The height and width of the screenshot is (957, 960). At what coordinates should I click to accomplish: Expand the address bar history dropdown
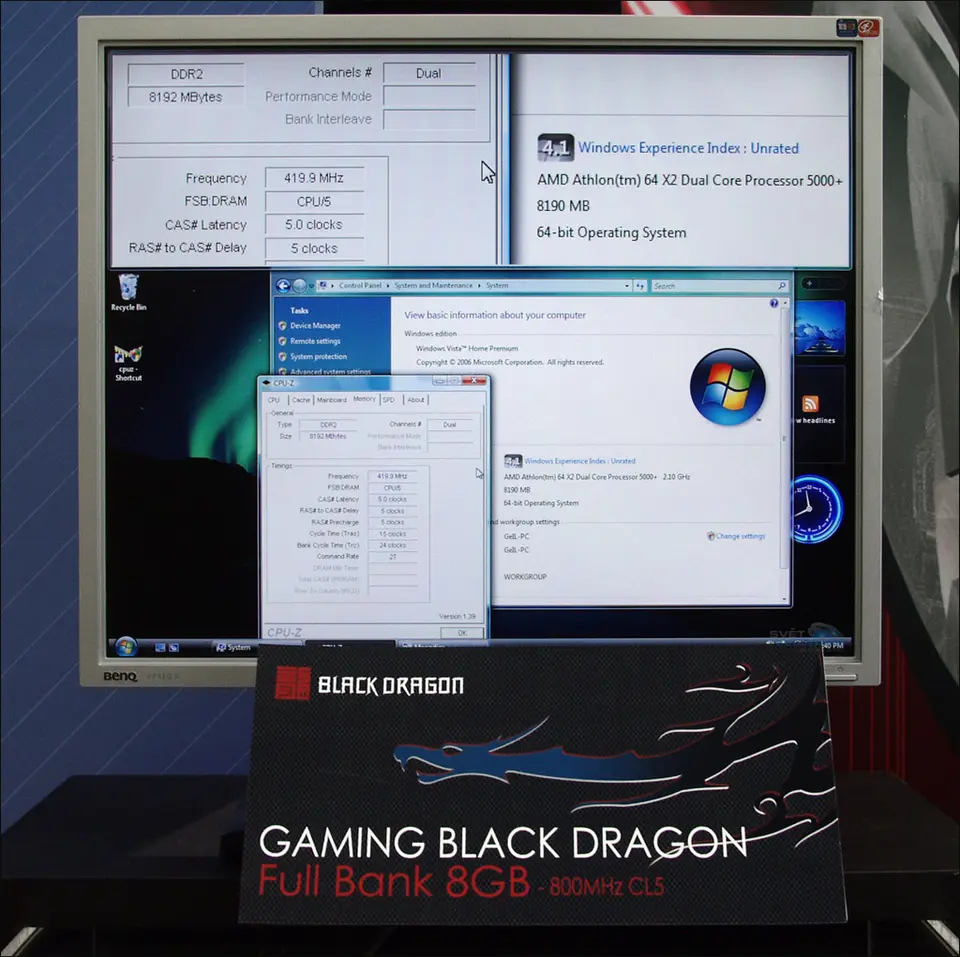pyautogui.click(x=627, y=286)
